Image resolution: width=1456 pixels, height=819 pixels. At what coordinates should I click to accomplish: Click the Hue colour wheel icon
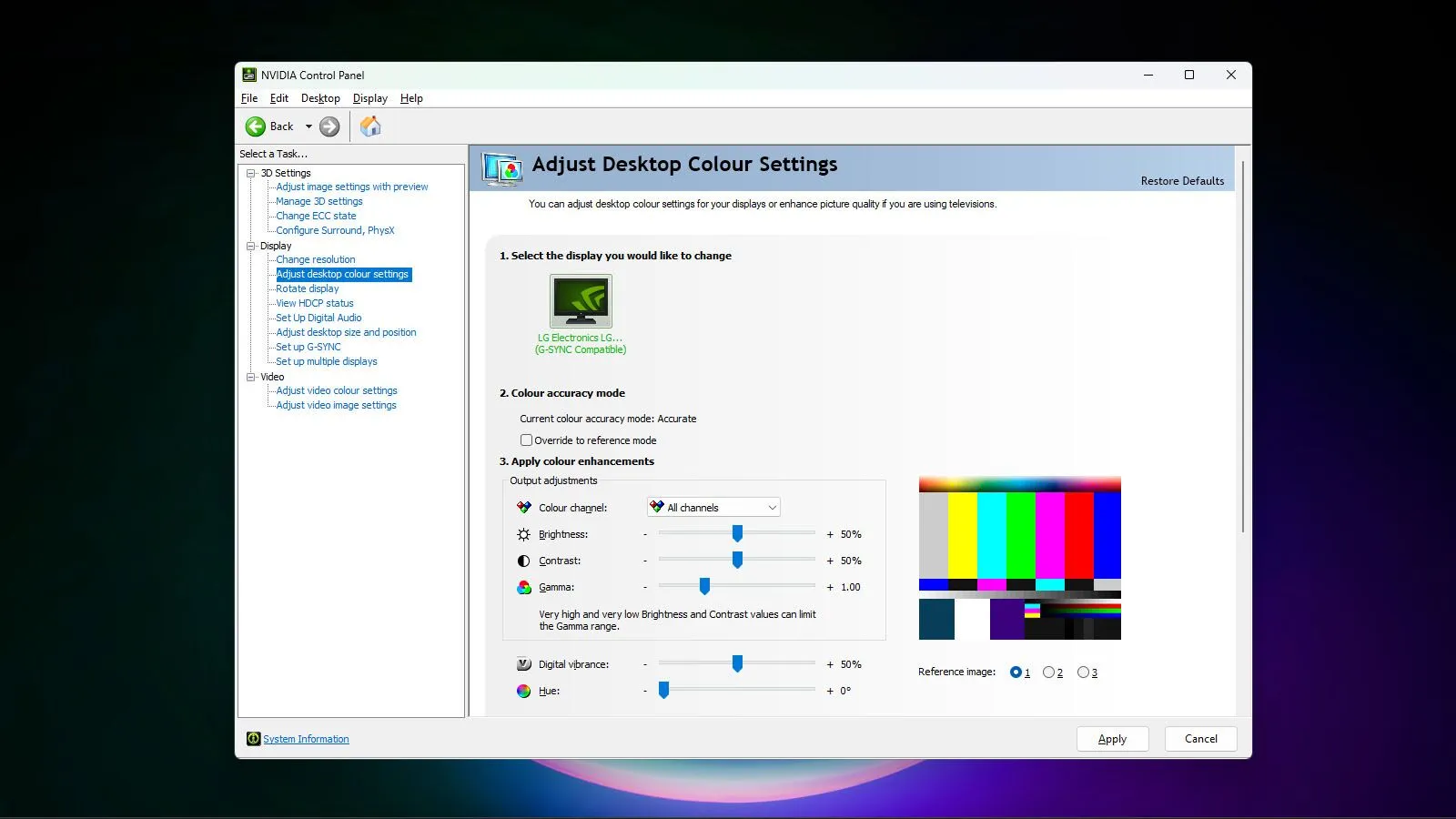(523, 691)
